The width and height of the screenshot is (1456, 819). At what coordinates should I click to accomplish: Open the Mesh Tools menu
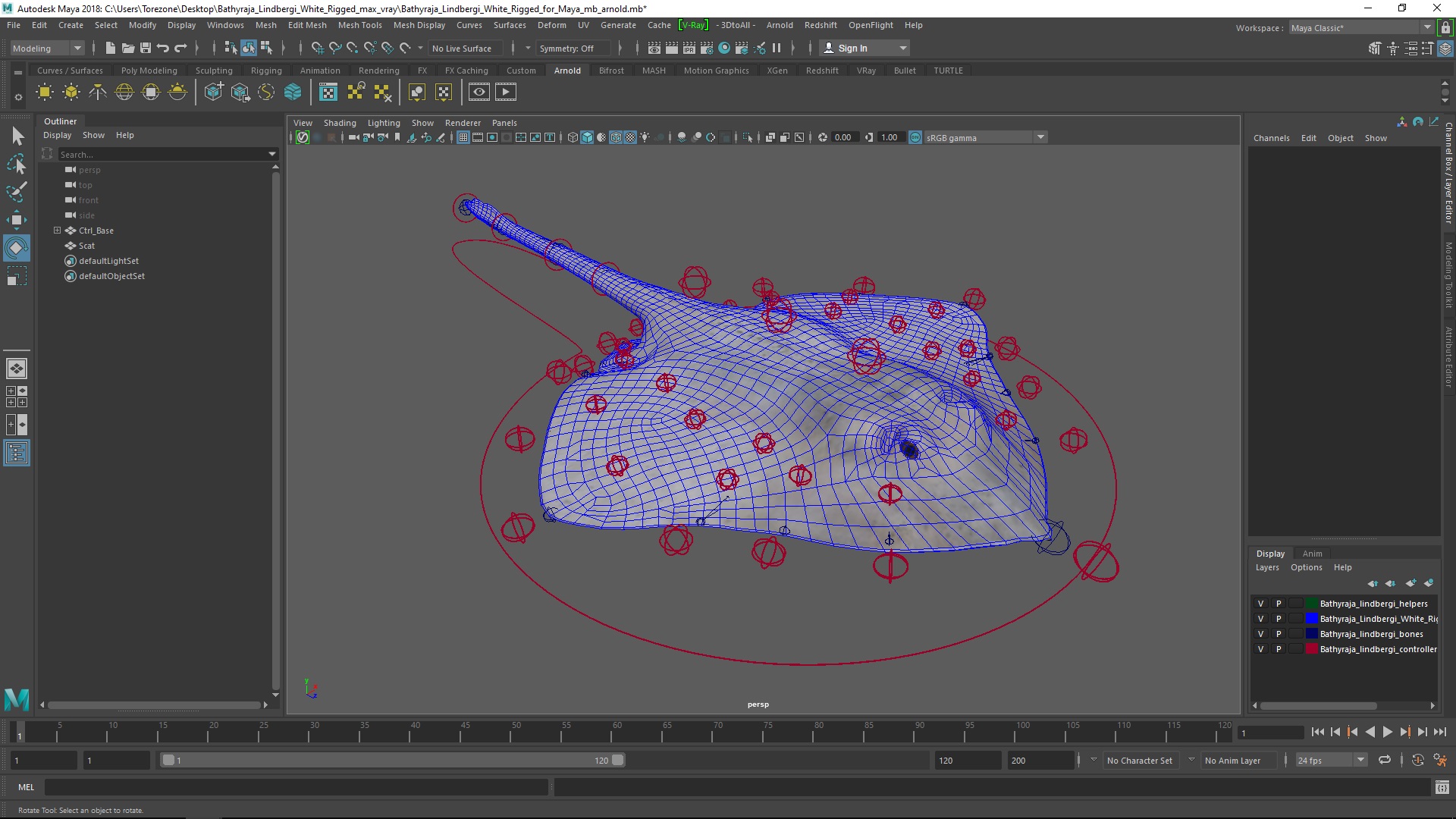coord(359,25)
